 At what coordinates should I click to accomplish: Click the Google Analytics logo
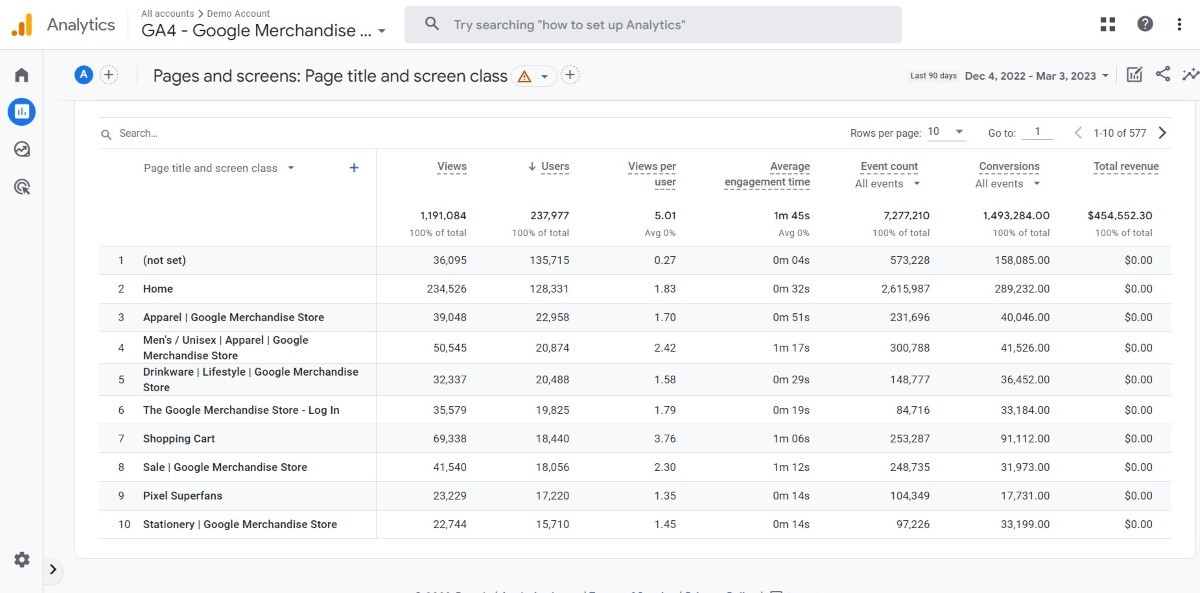click(22, 25)
